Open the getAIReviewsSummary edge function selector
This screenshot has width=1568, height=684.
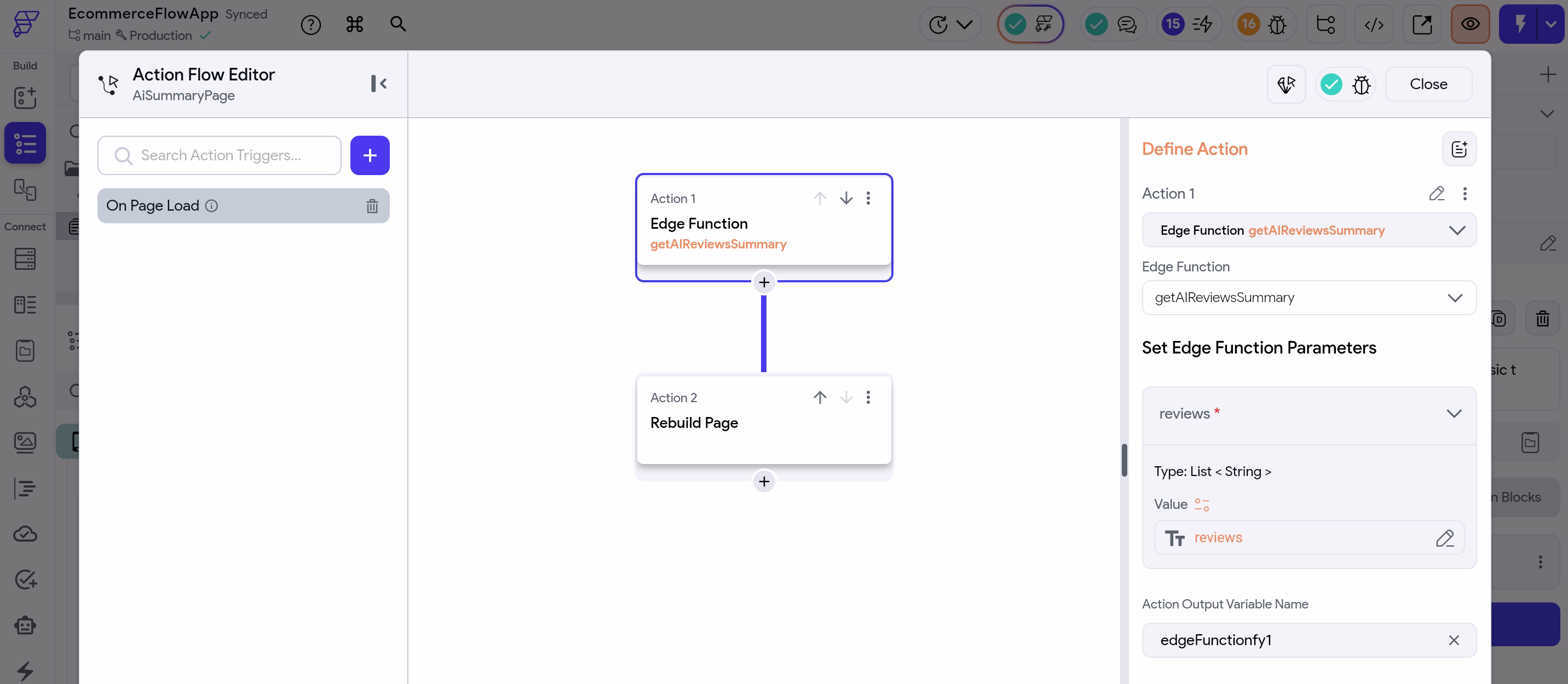tap(1308, 298)
